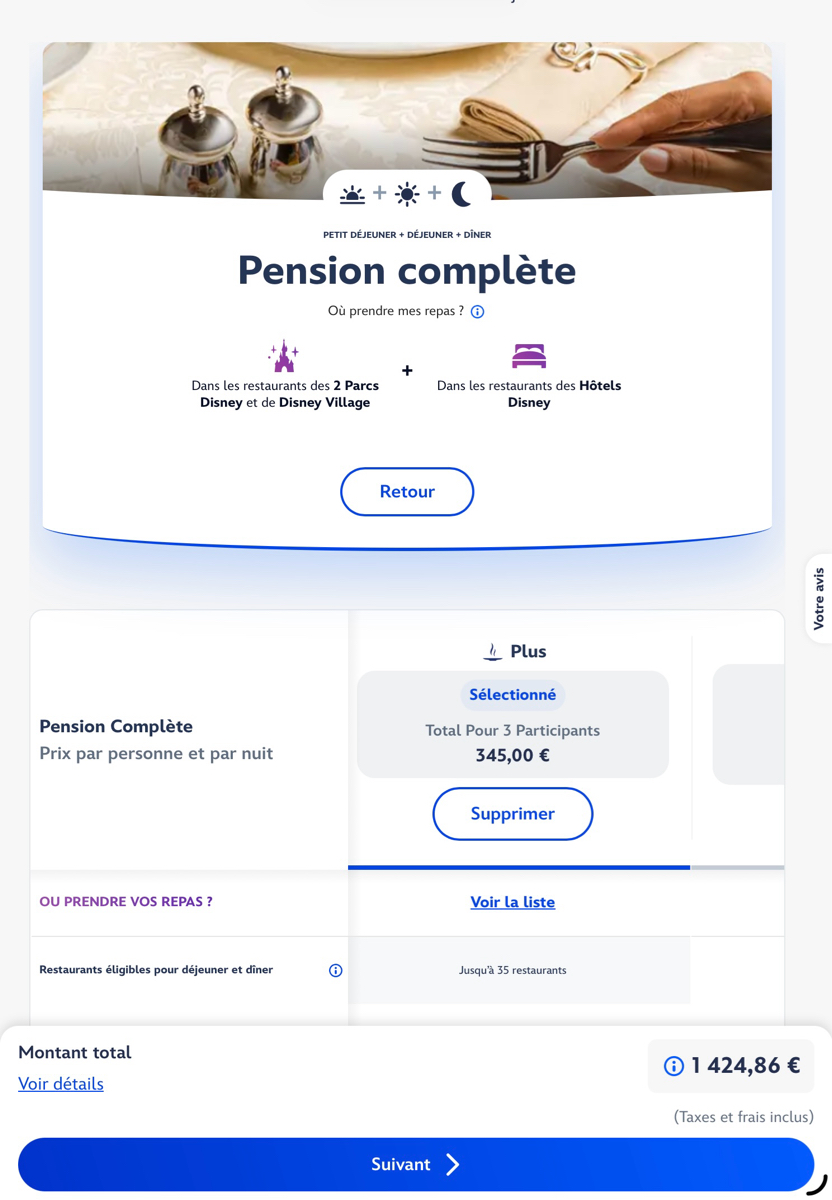This screenshot has width=832, height=1200.
Task: Click the chevron arrow on Suivant
Action: [453, 1164]
